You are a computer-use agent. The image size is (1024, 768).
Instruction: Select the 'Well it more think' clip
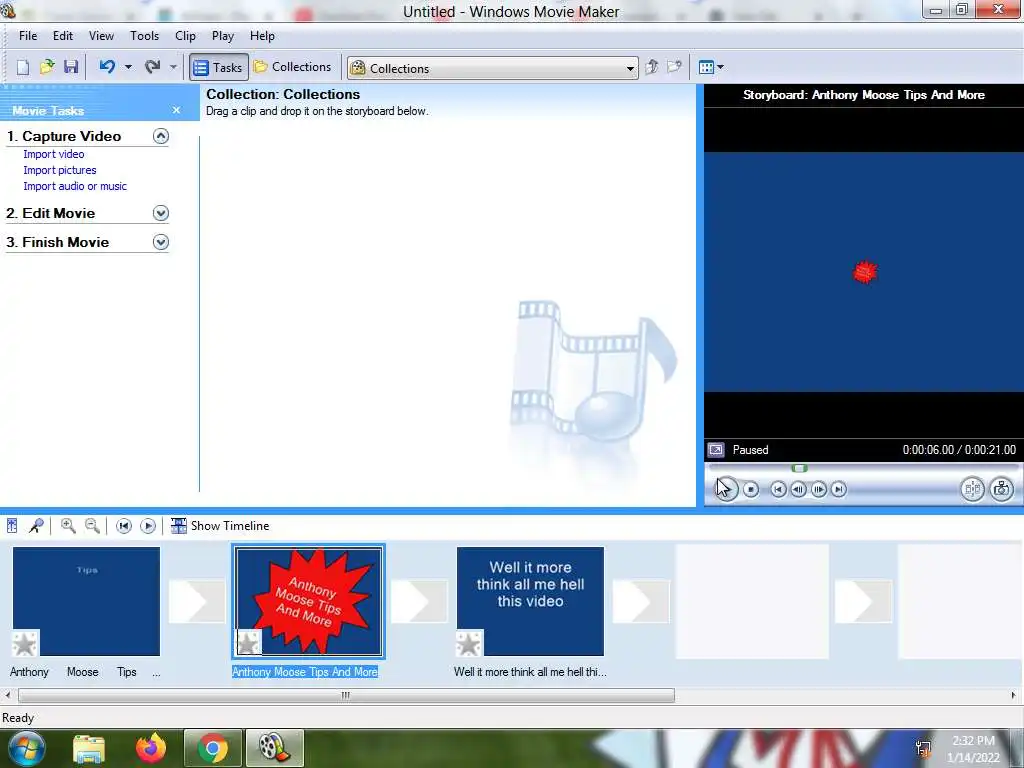(530, 601)
